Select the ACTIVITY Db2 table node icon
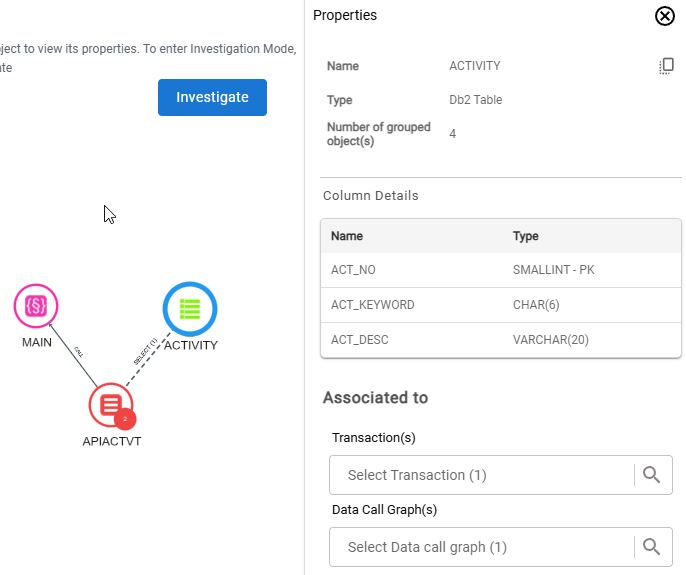Screen dimensions: 686x575 coord(190,309)
